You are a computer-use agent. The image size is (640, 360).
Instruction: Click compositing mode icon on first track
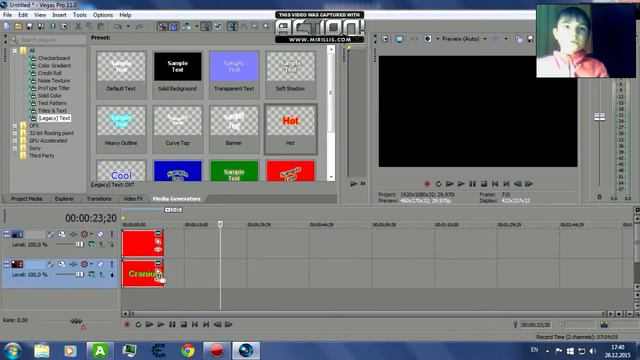coord(92,244)
